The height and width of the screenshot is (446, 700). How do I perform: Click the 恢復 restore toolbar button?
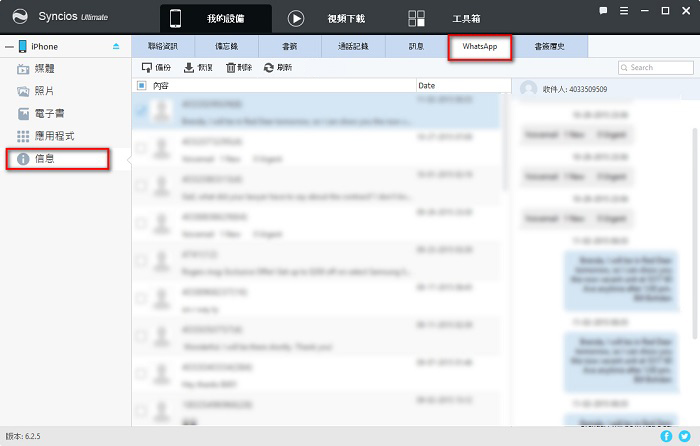pos(198,67)
